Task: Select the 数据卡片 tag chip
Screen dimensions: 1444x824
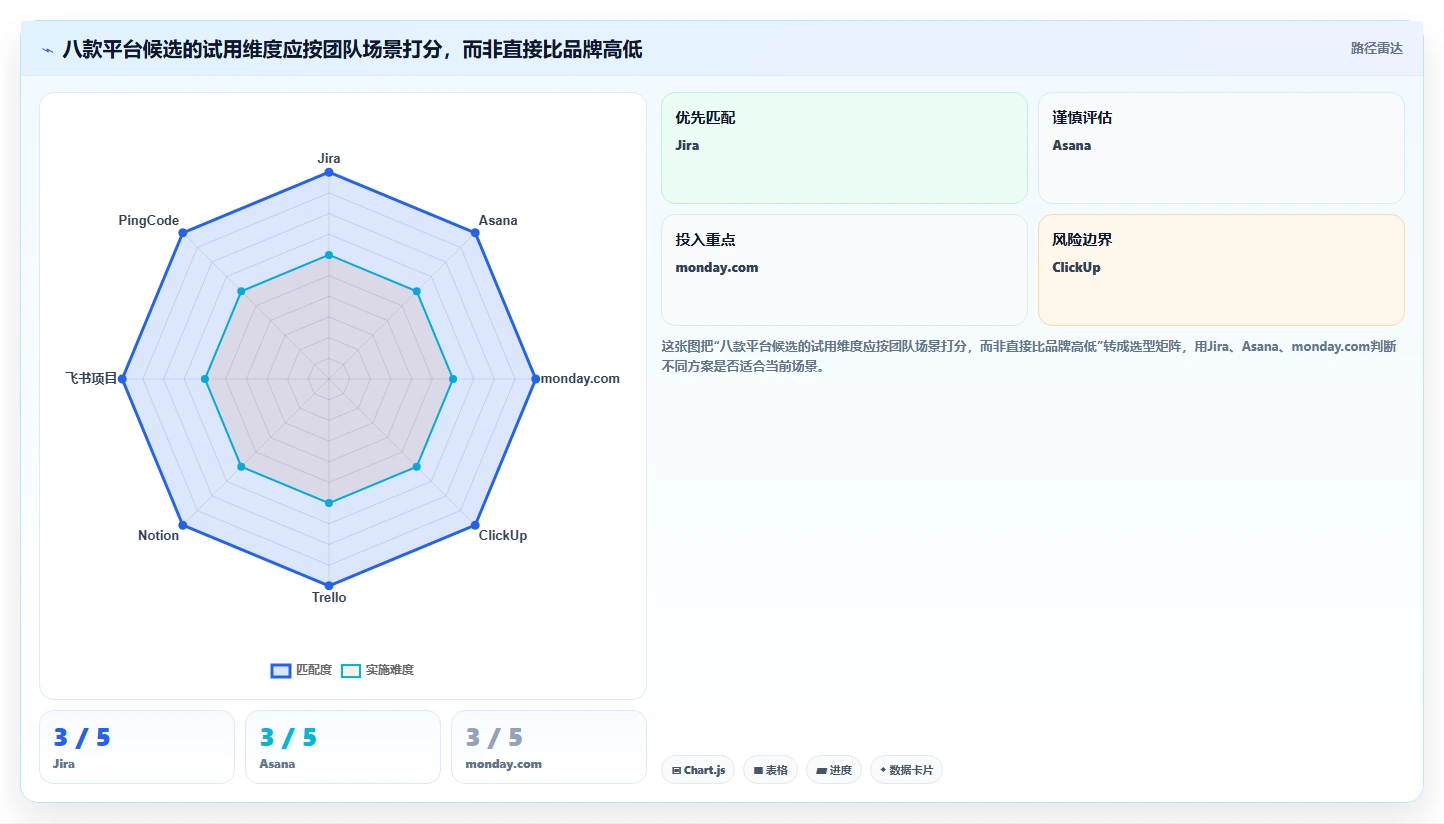Action: tap(906, 770)
